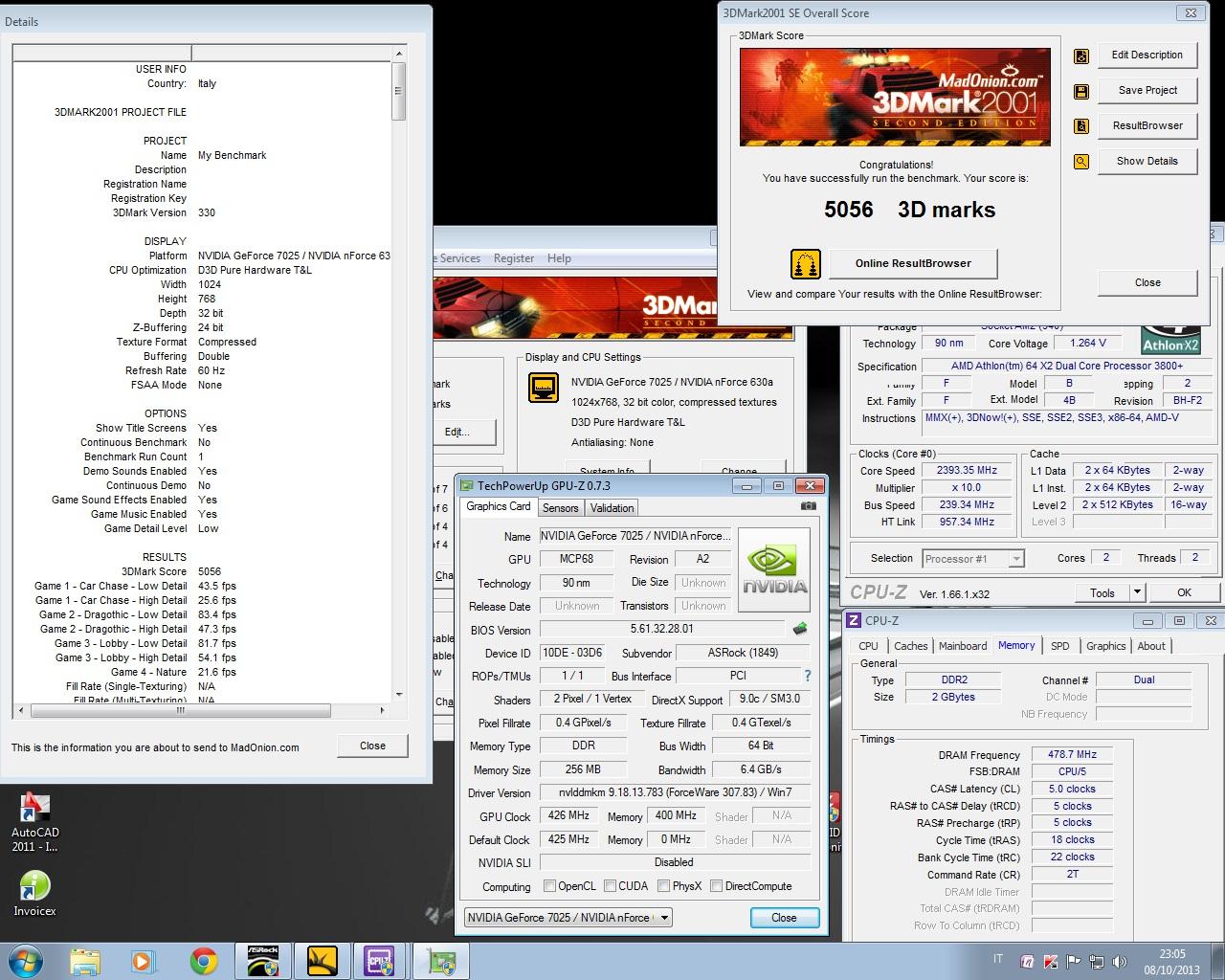Open the Help menu in 3DMark2001

pos(559,258)
